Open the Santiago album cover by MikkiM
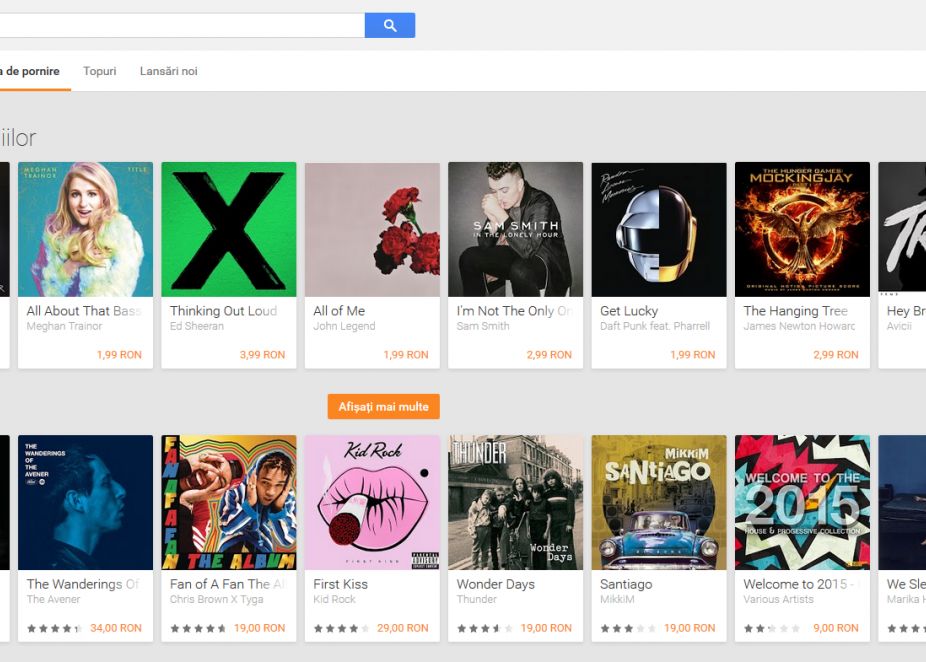This screenshot has width=926, height=662. tap(658, 500)
